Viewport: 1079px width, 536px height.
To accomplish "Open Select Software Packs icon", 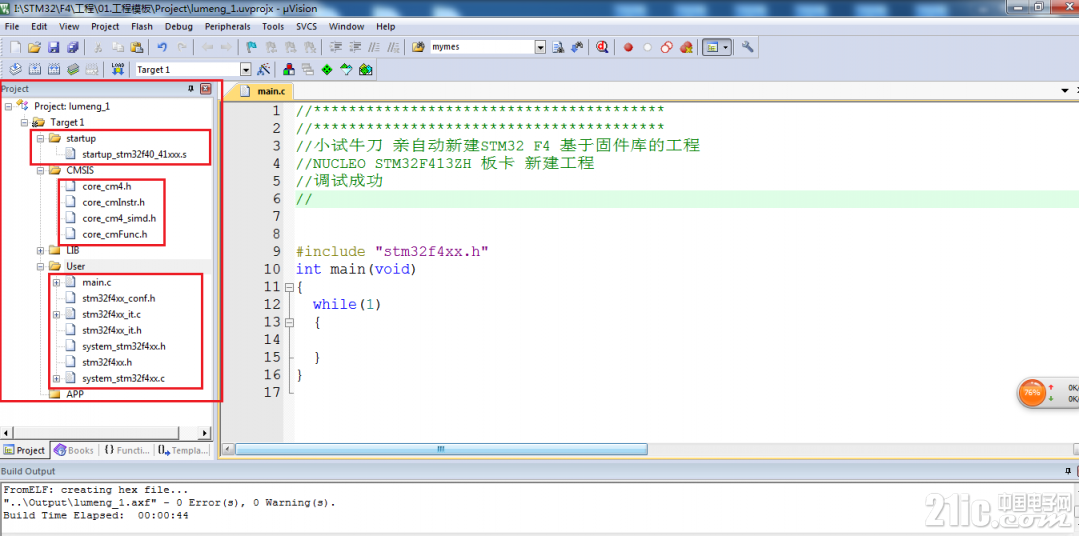I will tap(346, 69).
